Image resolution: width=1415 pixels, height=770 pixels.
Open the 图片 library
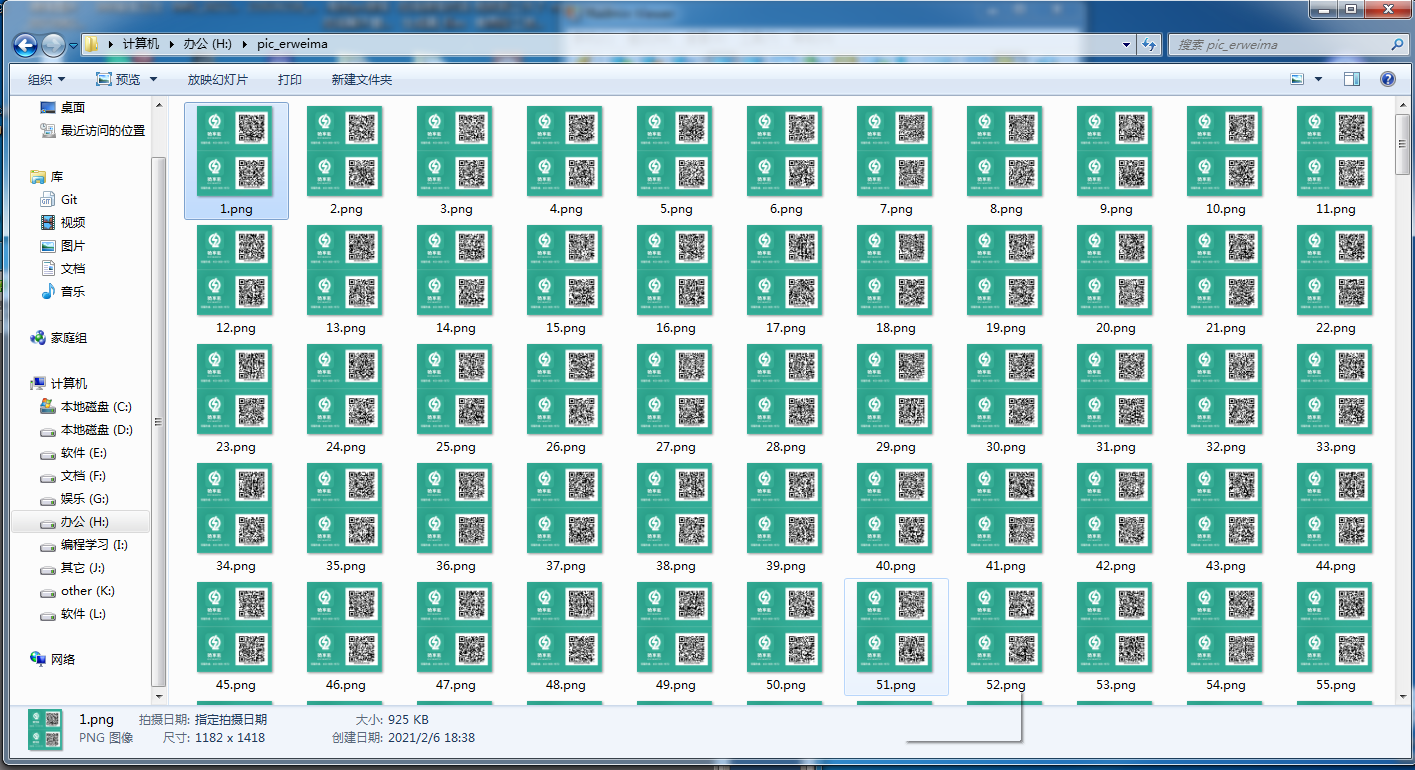point(63,245)
